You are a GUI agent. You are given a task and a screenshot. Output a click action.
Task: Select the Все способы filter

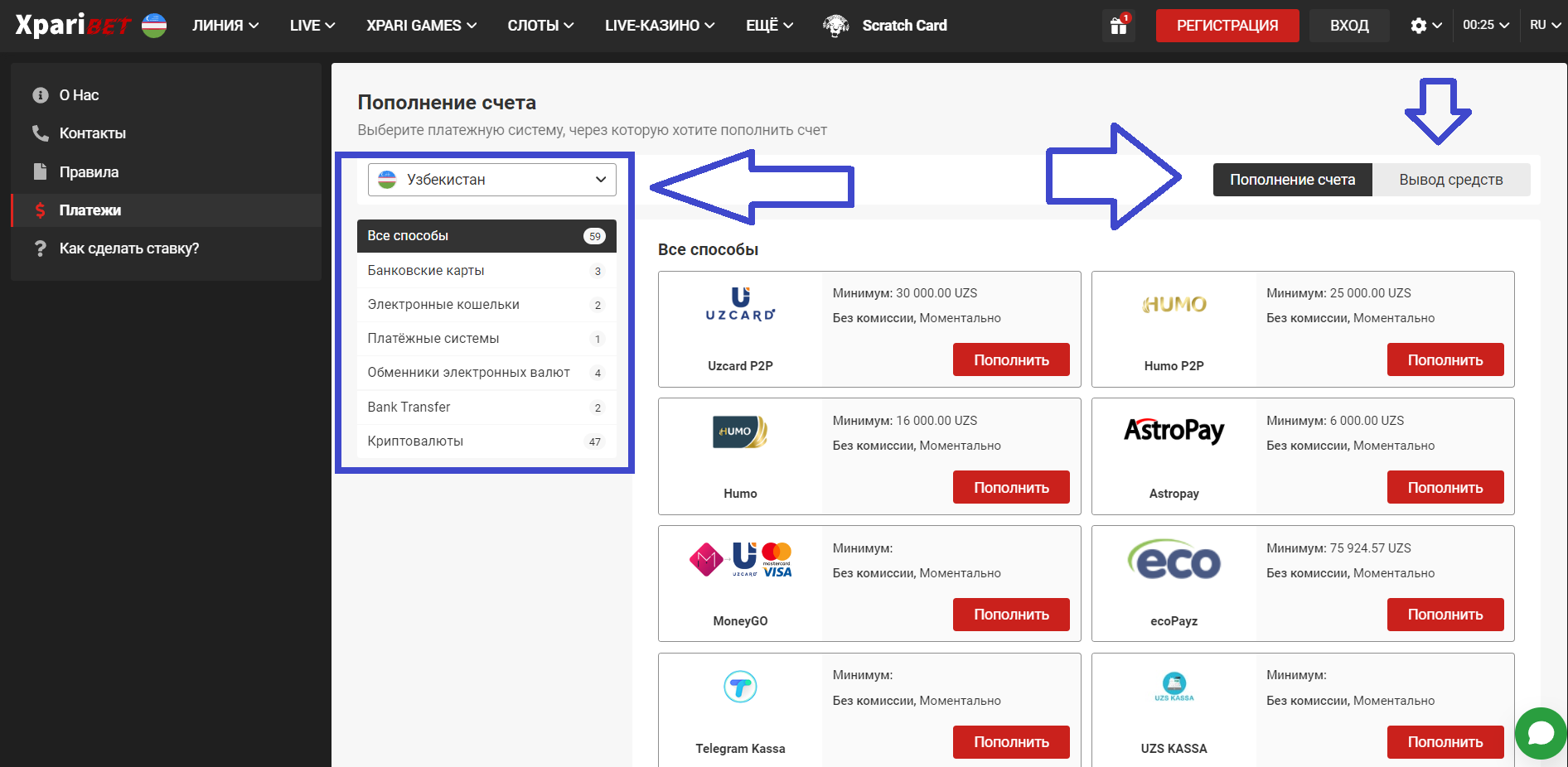[x=486, y=236]
